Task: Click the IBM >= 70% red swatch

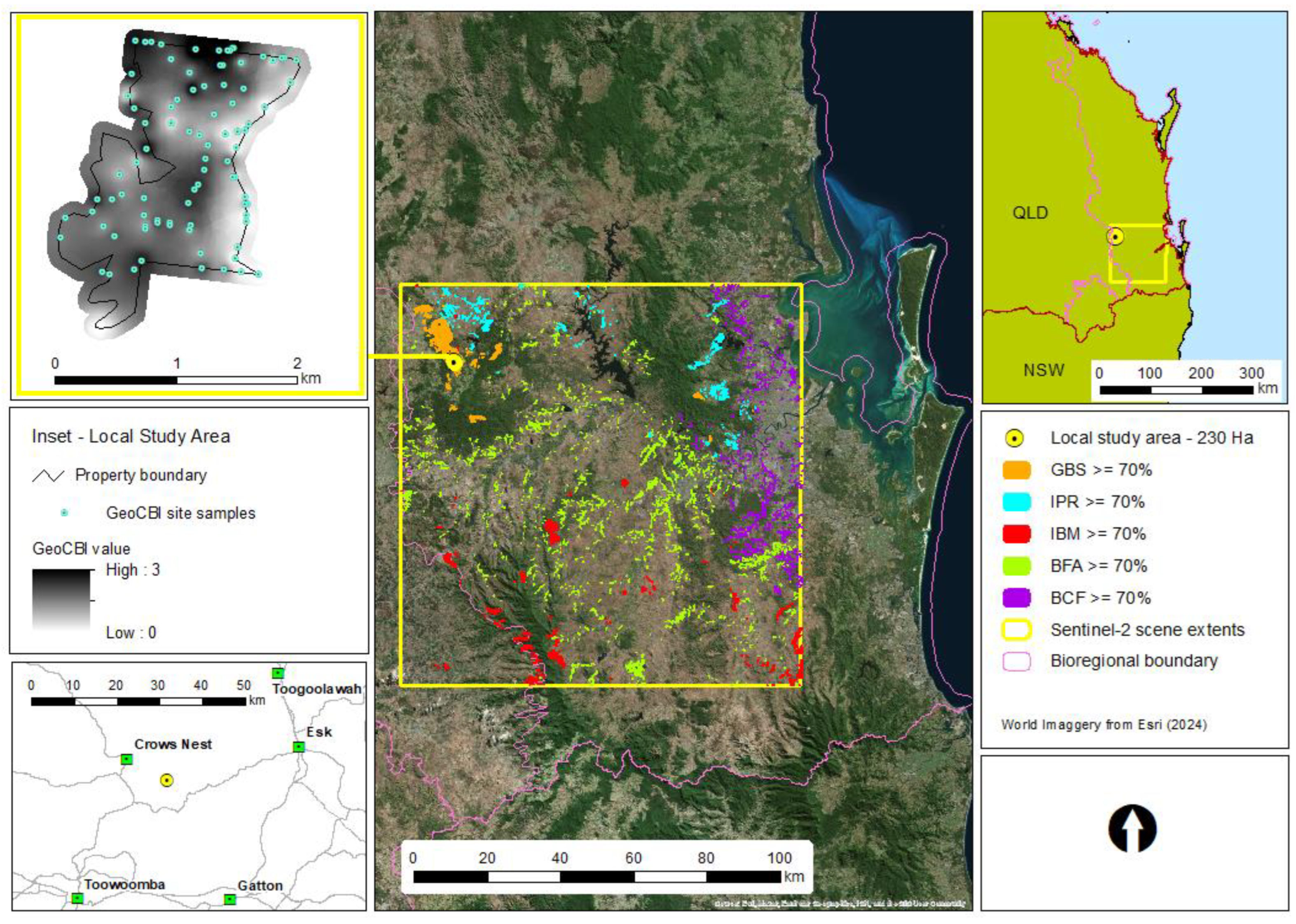Action: tap(1016, 534)
